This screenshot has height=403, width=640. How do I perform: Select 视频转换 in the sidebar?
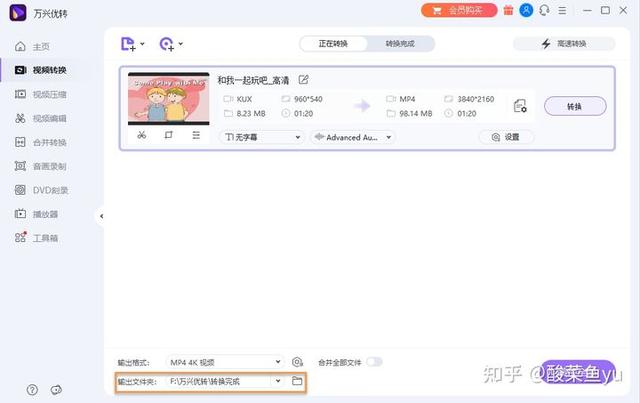click(x=40, y=70)
